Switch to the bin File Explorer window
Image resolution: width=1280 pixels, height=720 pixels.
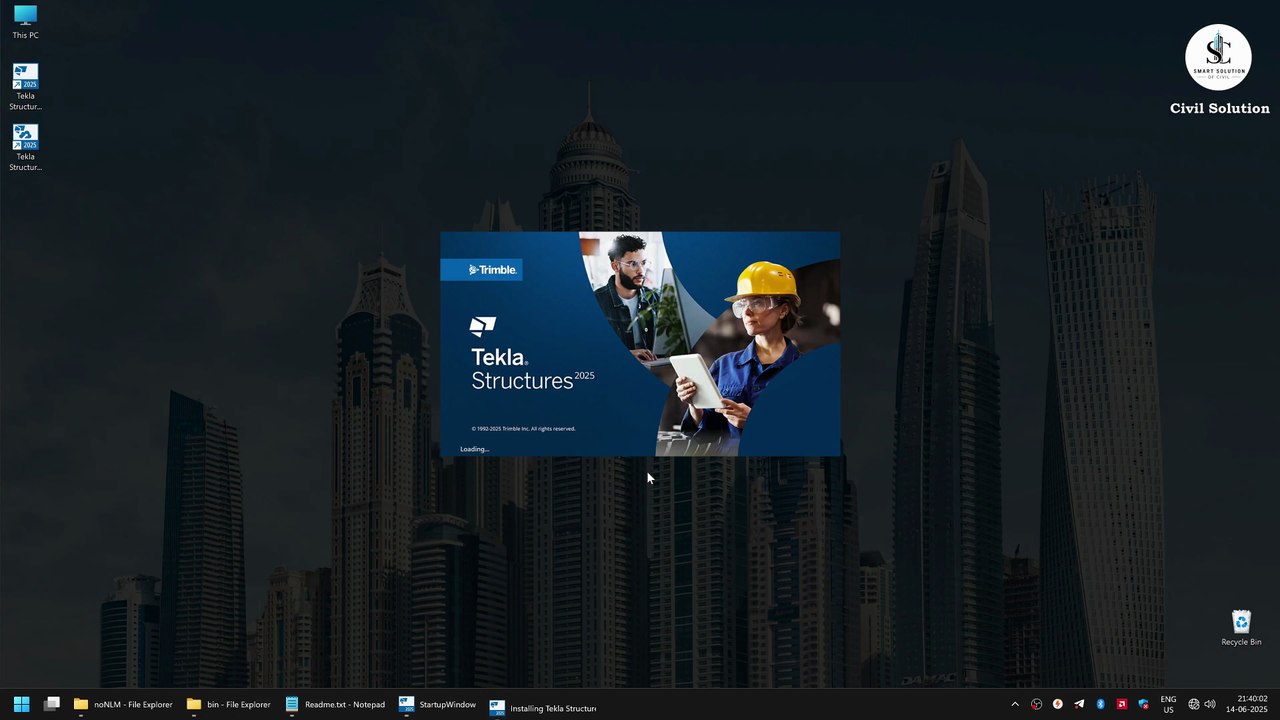pyautogui.click(x=229, y=704)
